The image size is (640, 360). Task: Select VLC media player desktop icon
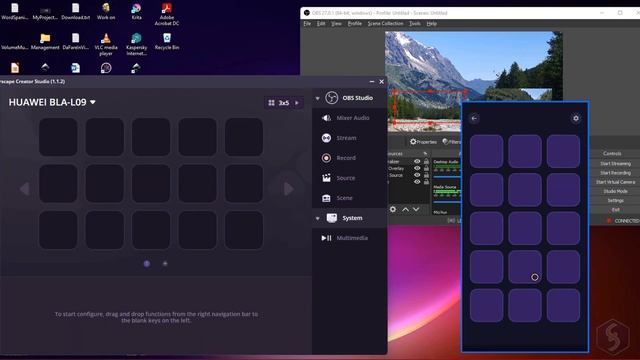[106, 44]
